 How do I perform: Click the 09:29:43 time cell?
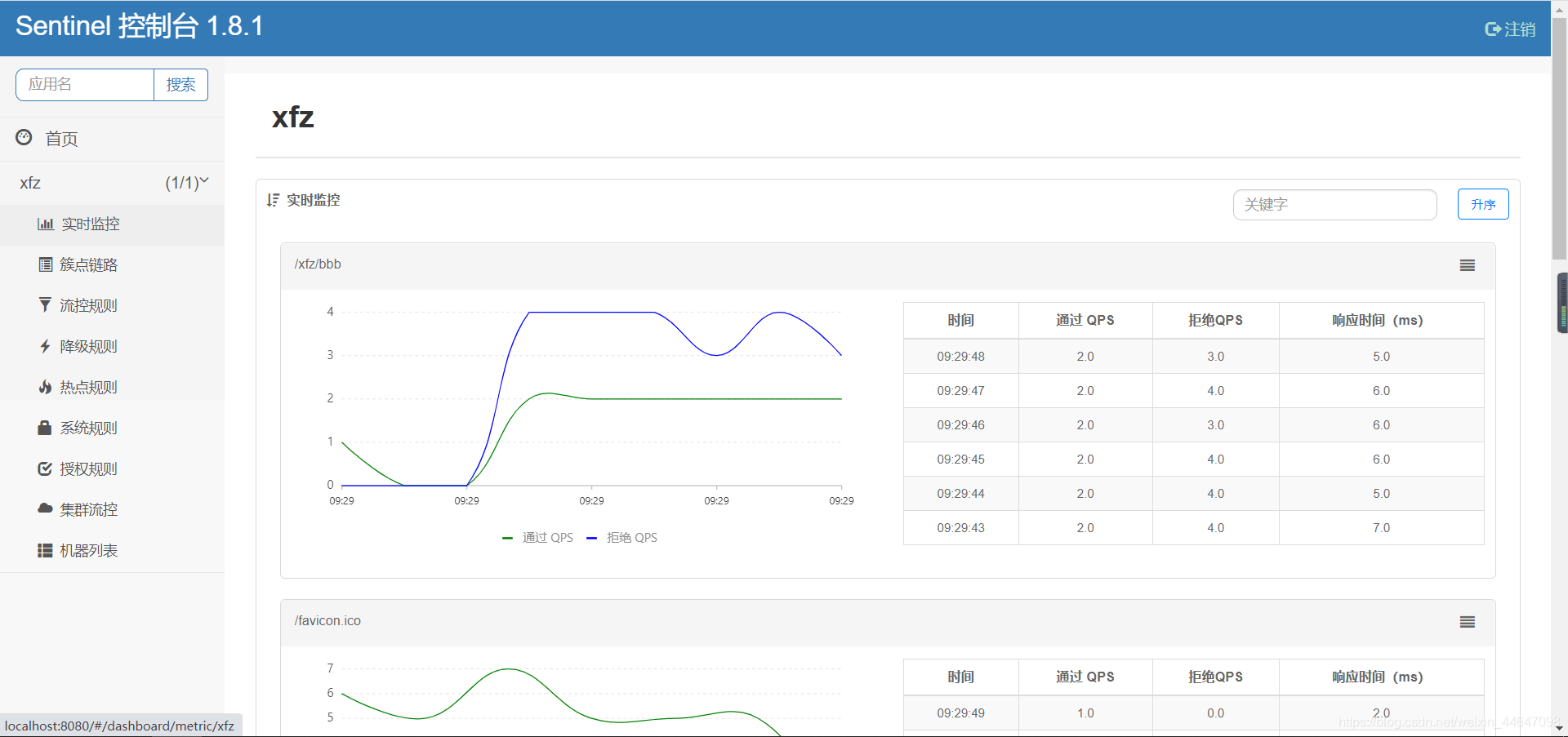(x=960, y=528)
